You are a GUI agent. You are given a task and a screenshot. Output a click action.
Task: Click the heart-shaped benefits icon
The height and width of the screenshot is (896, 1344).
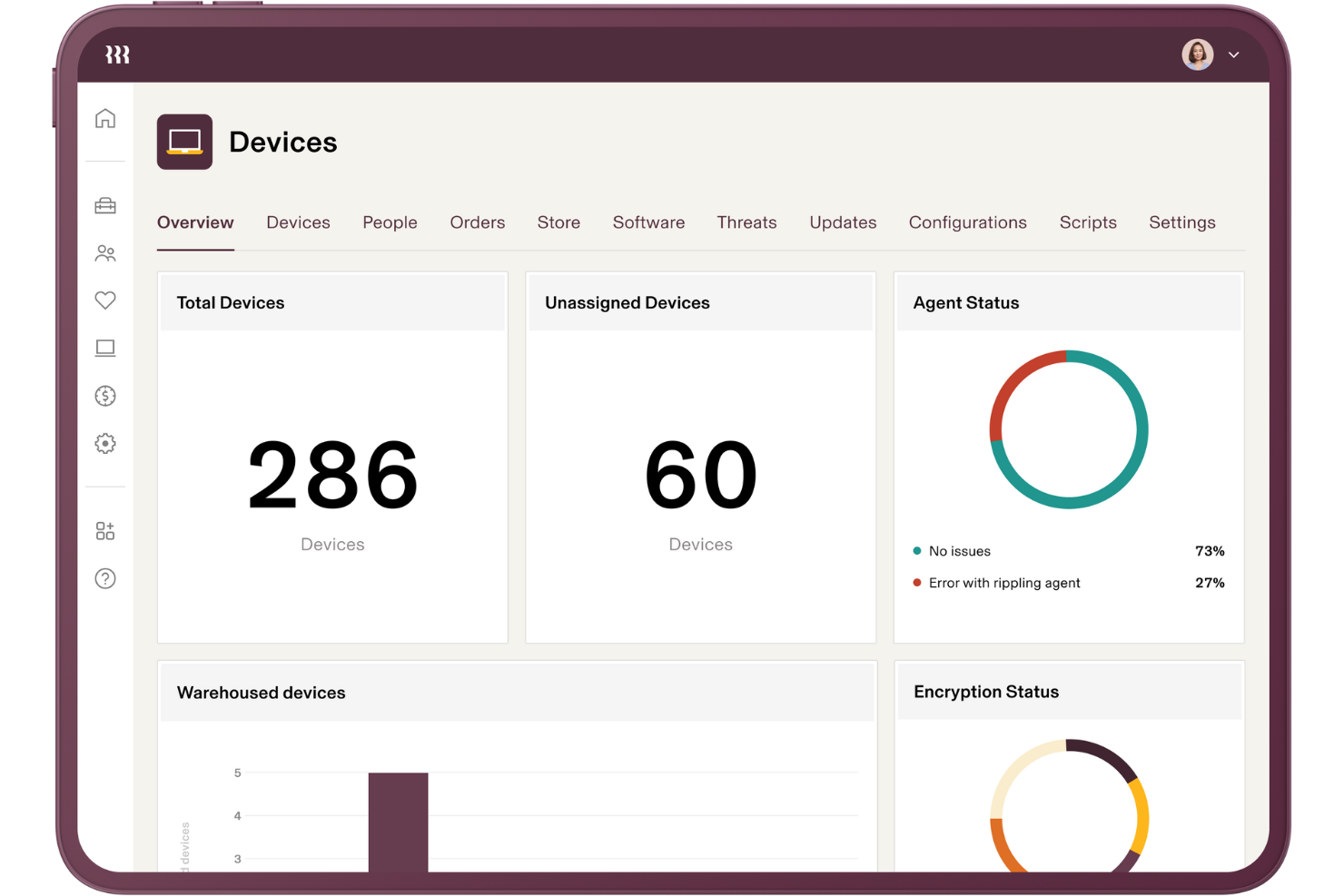click(x=105, y=300)
